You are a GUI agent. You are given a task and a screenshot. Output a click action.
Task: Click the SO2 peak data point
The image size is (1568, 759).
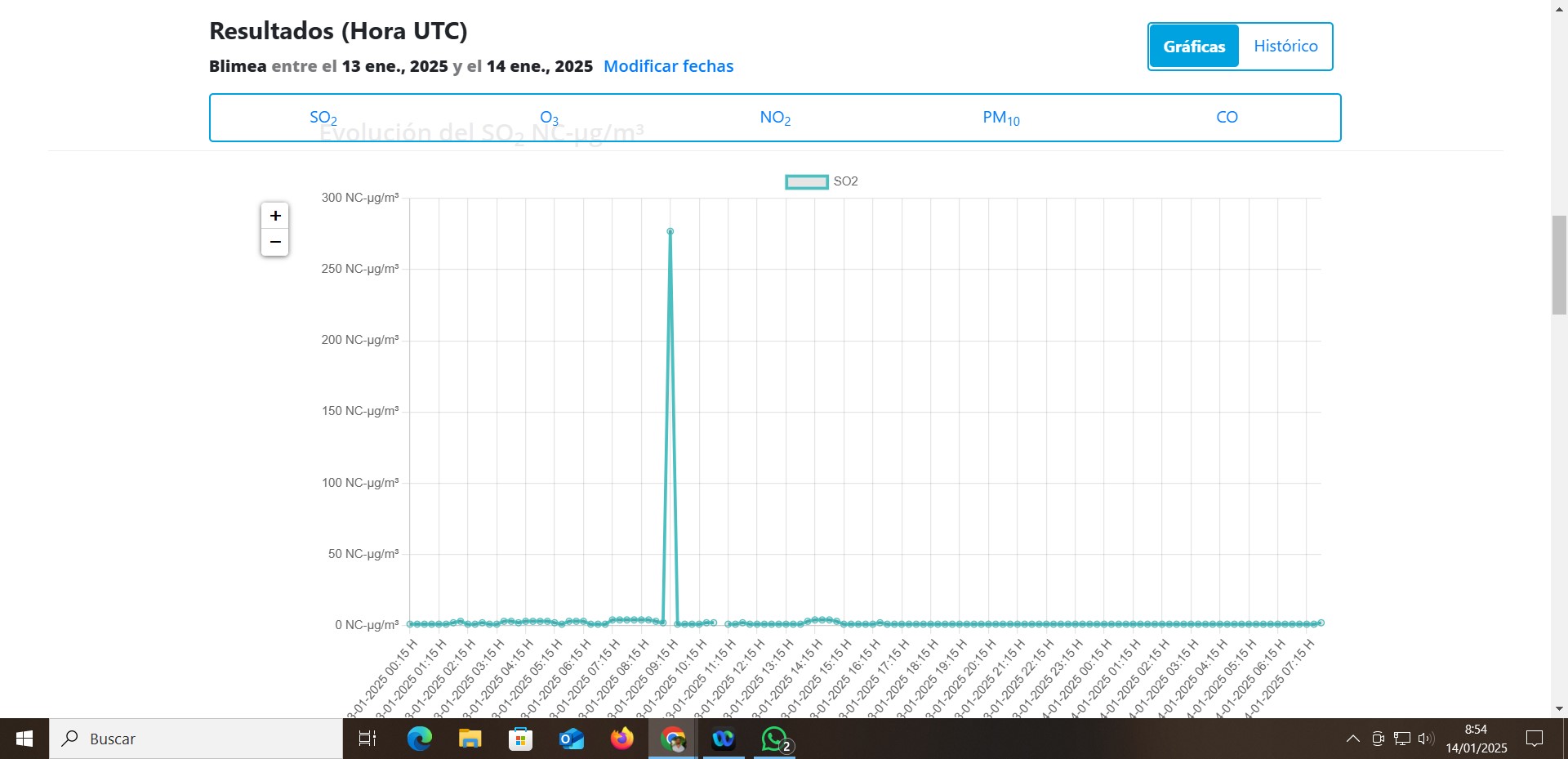[670, 231]
